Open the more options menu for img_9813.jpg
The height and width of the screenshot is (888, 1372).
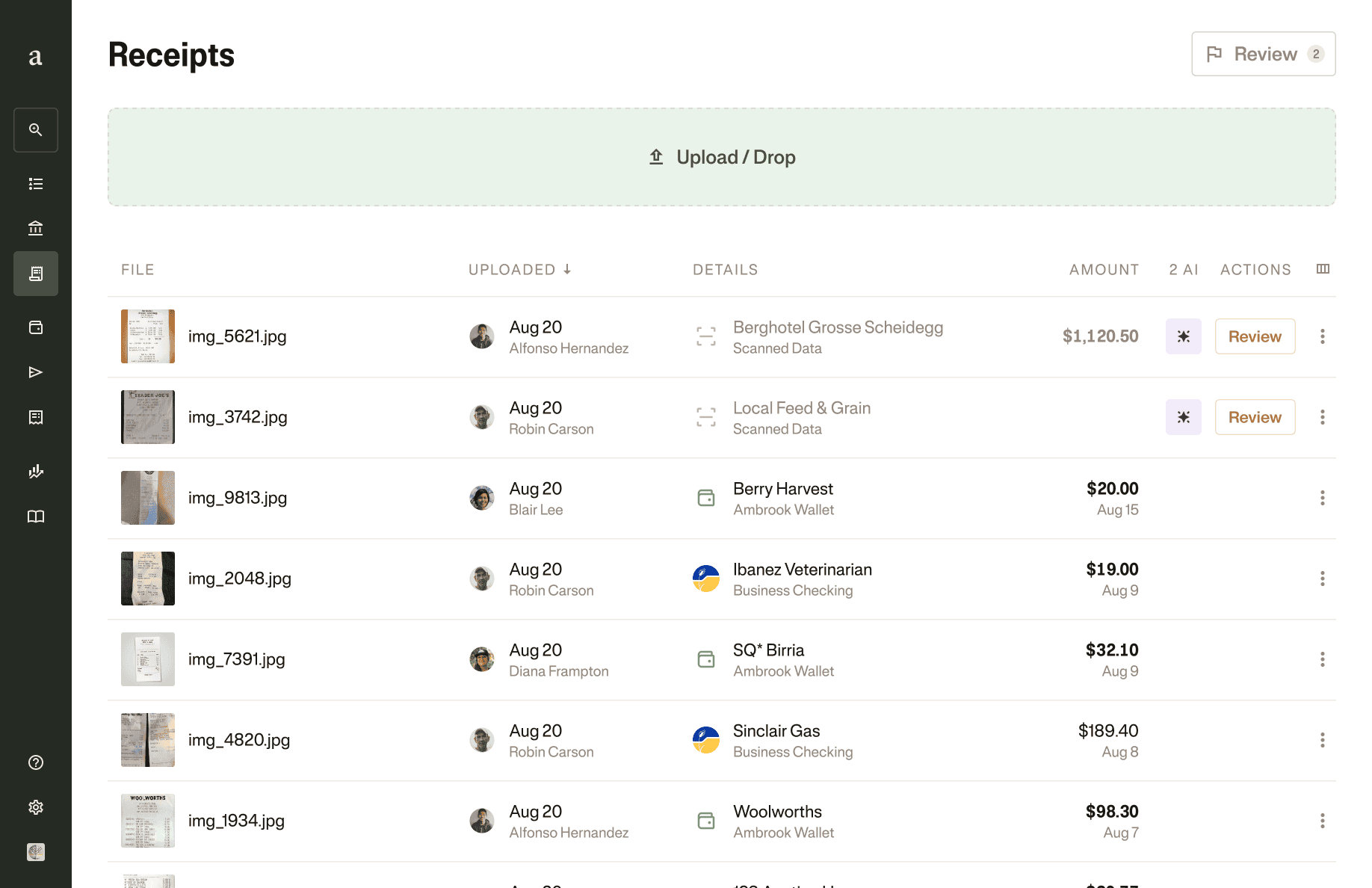tap(1323, 498)
